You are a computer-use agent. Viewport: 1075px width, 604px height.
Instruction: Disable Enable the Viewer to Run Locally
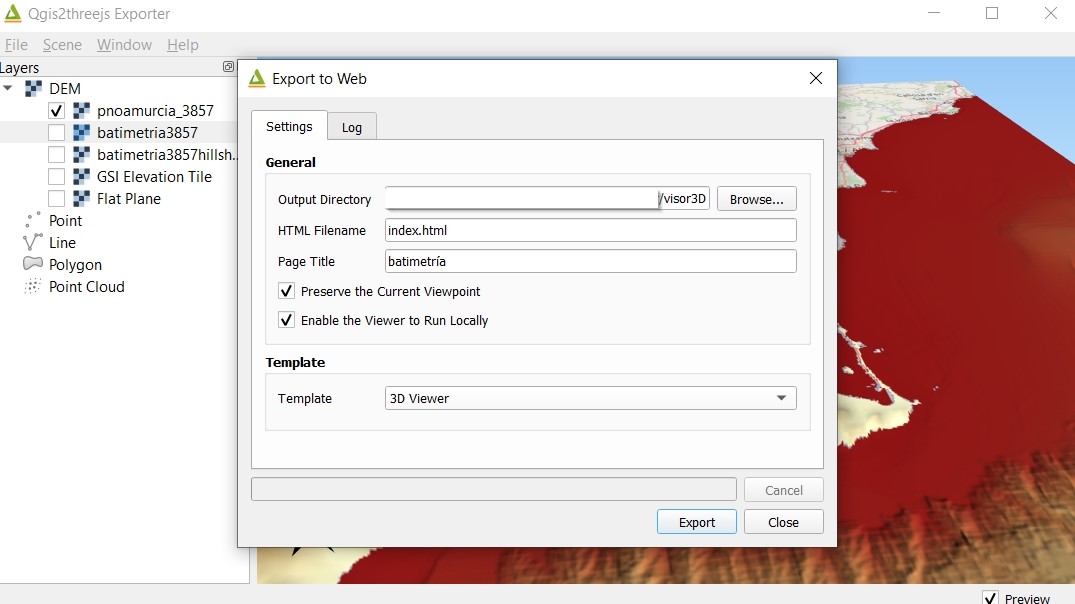(x=287, y=321)
